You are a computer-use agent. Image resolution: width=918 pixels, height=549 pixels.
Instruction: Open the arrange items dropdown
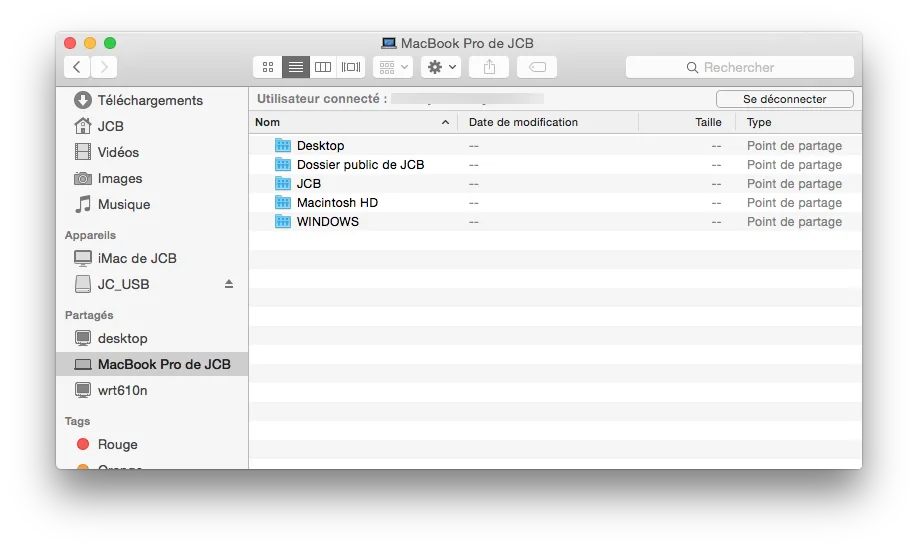393,67
